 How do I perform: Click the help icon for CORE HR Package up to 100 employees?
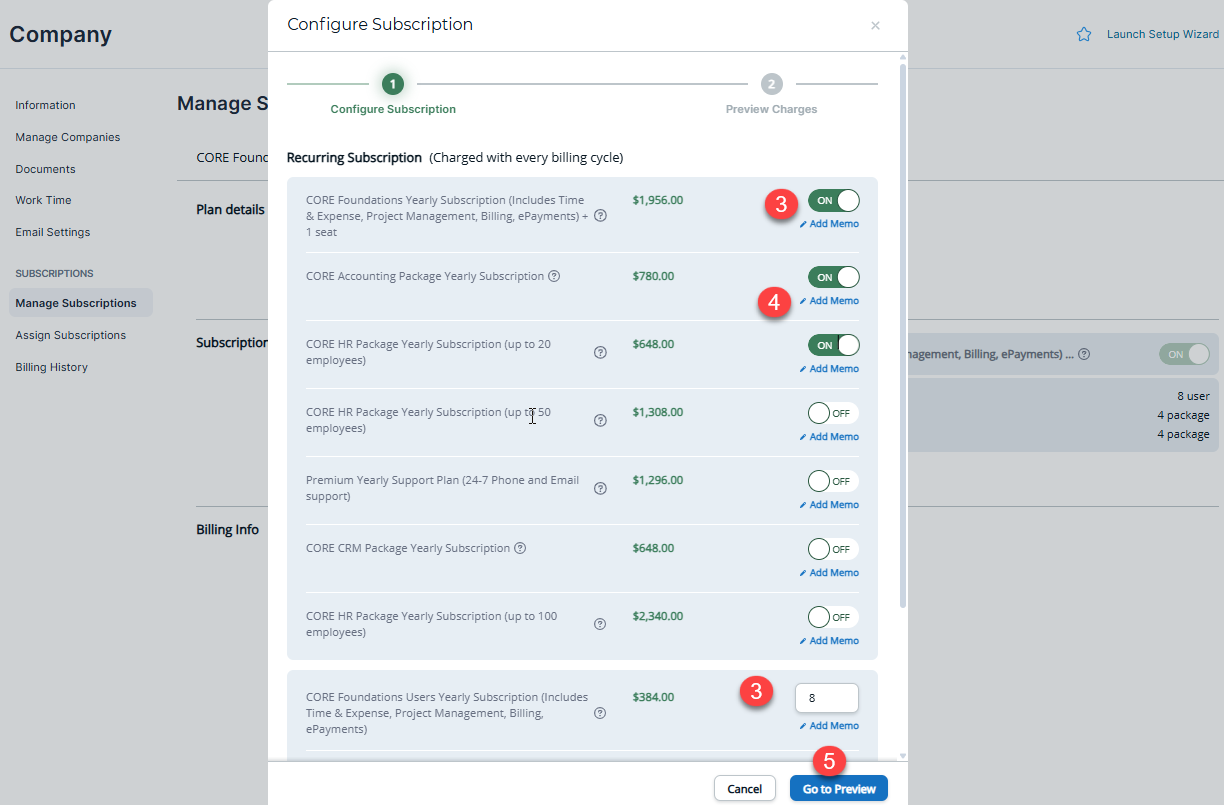coord(600,625)
